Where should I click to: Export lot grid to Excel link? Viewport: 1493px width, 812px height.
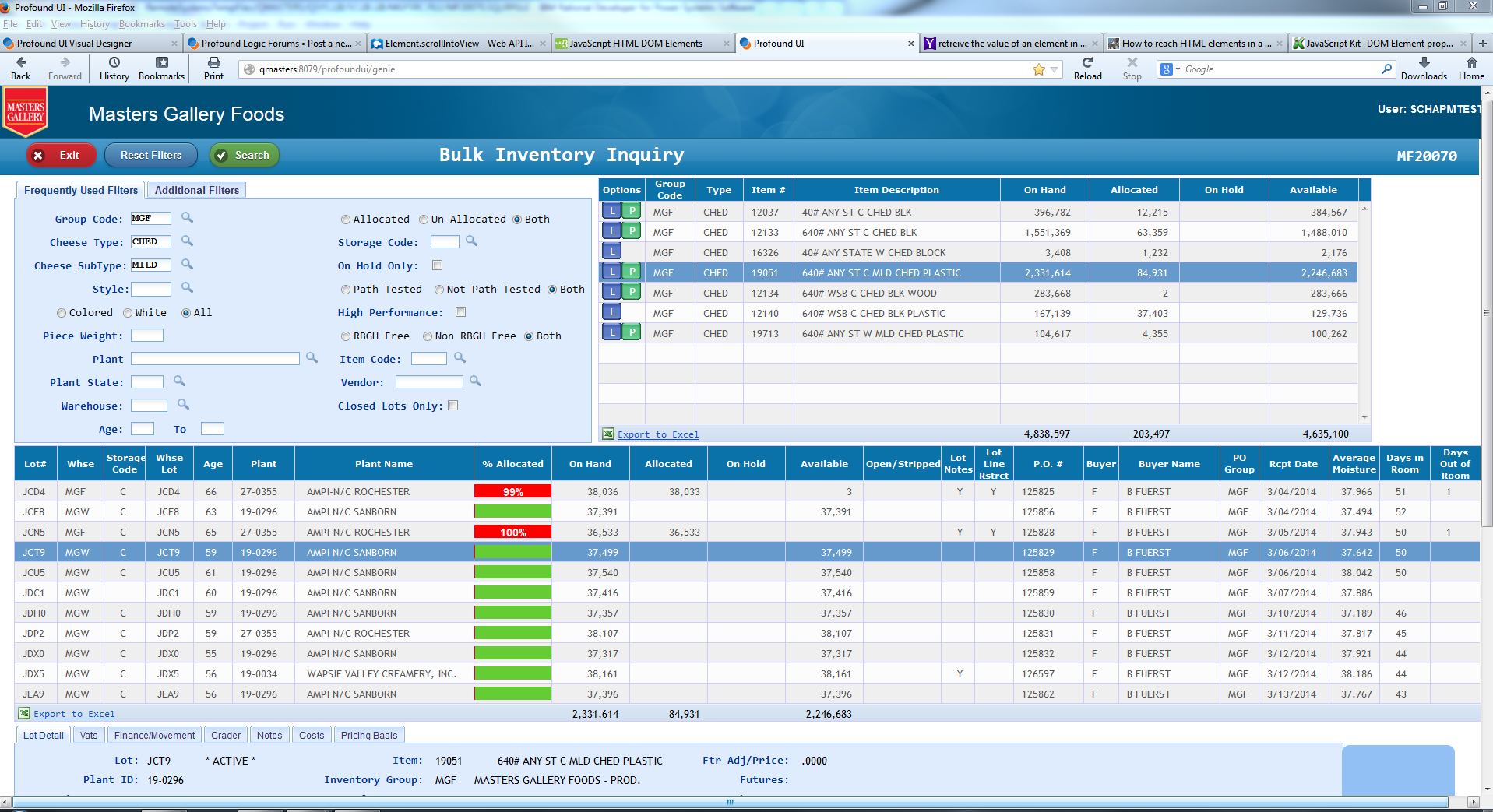click(x=73, y=714)
